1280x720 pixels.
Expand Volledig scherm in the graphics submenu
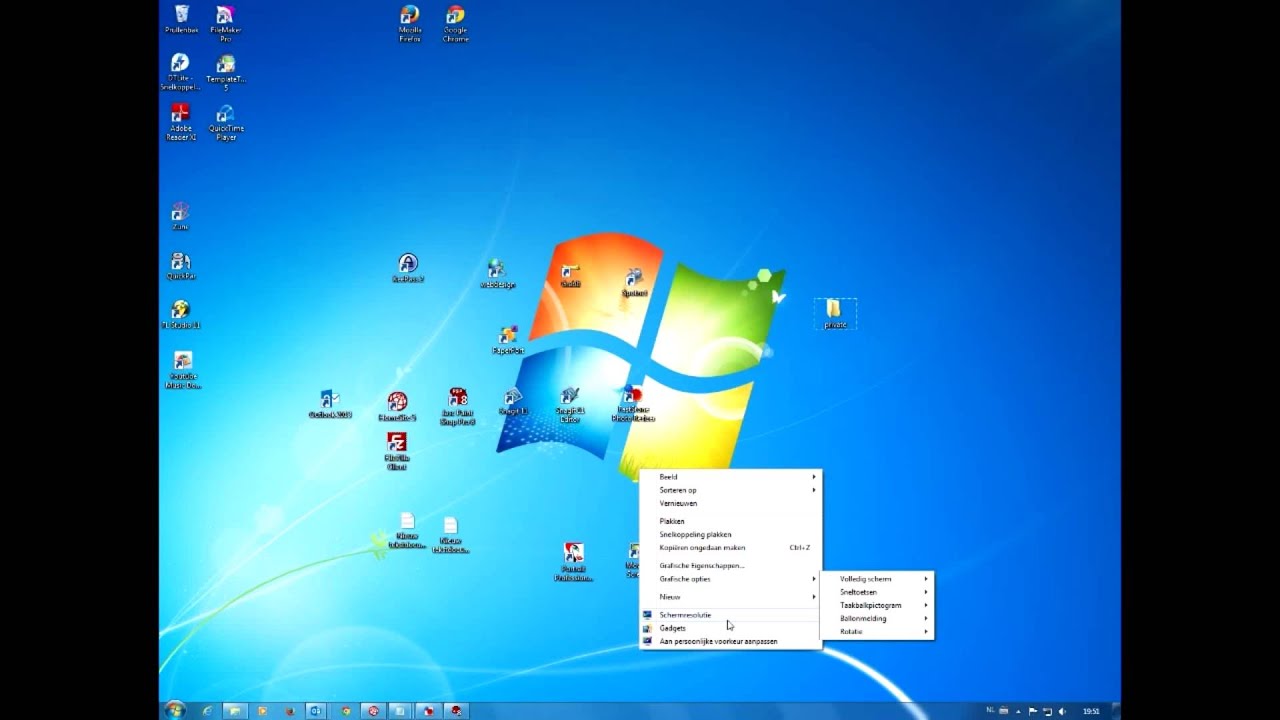(877, 579)
